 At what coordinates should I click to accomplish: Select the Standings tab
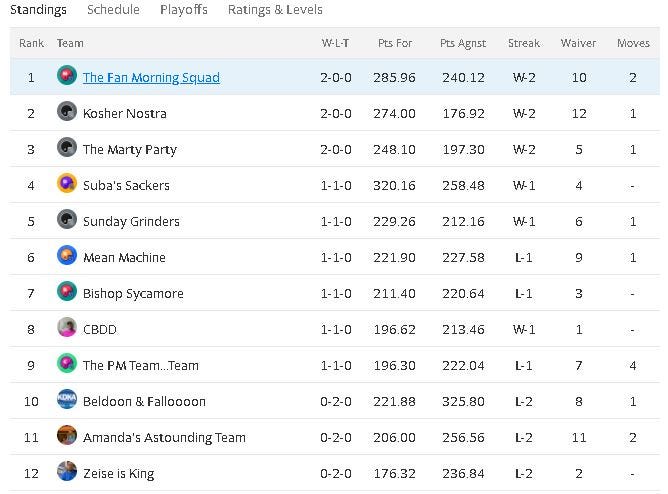38,10
